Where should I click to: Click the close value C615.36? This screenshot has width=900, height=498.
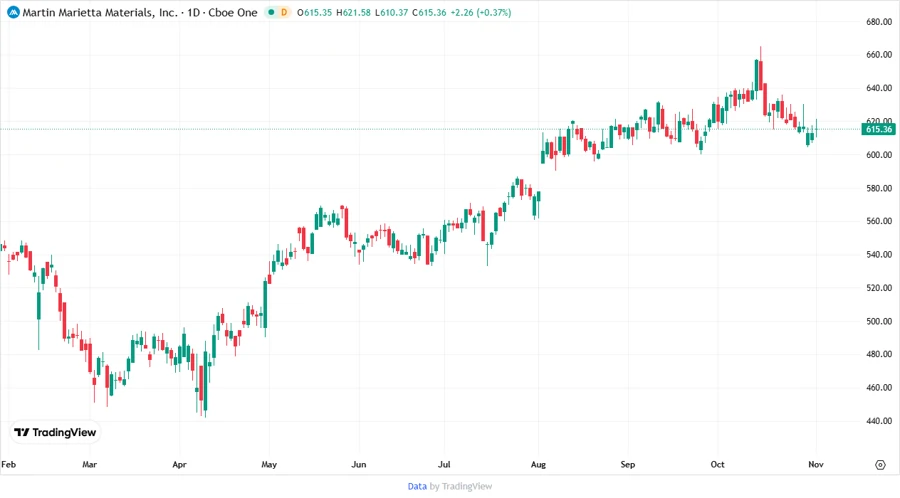point(429,12)
